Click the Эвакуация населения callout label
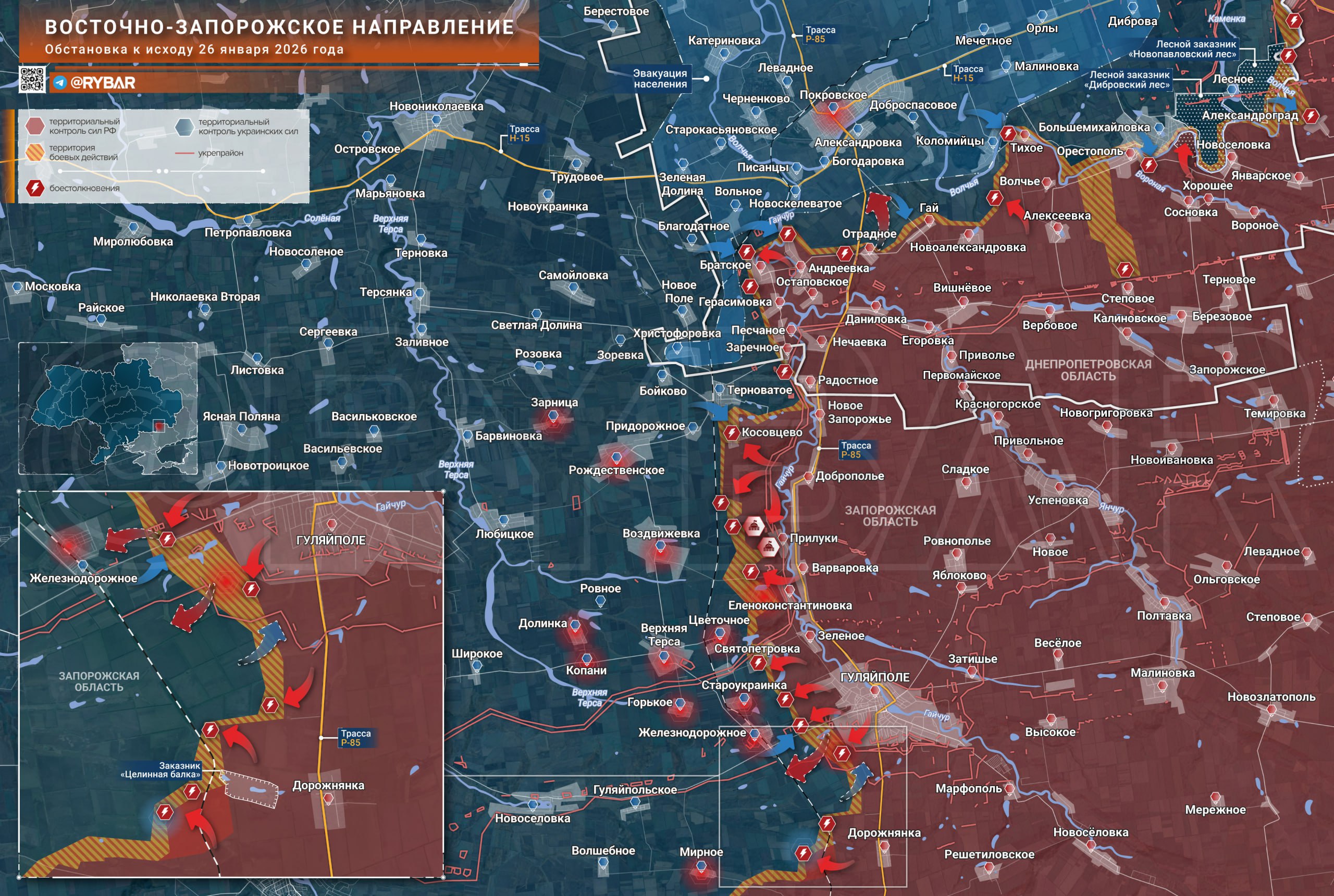The height and width of the screenshot is (896, 1334). pyautogui.click(x=660, y=78)
